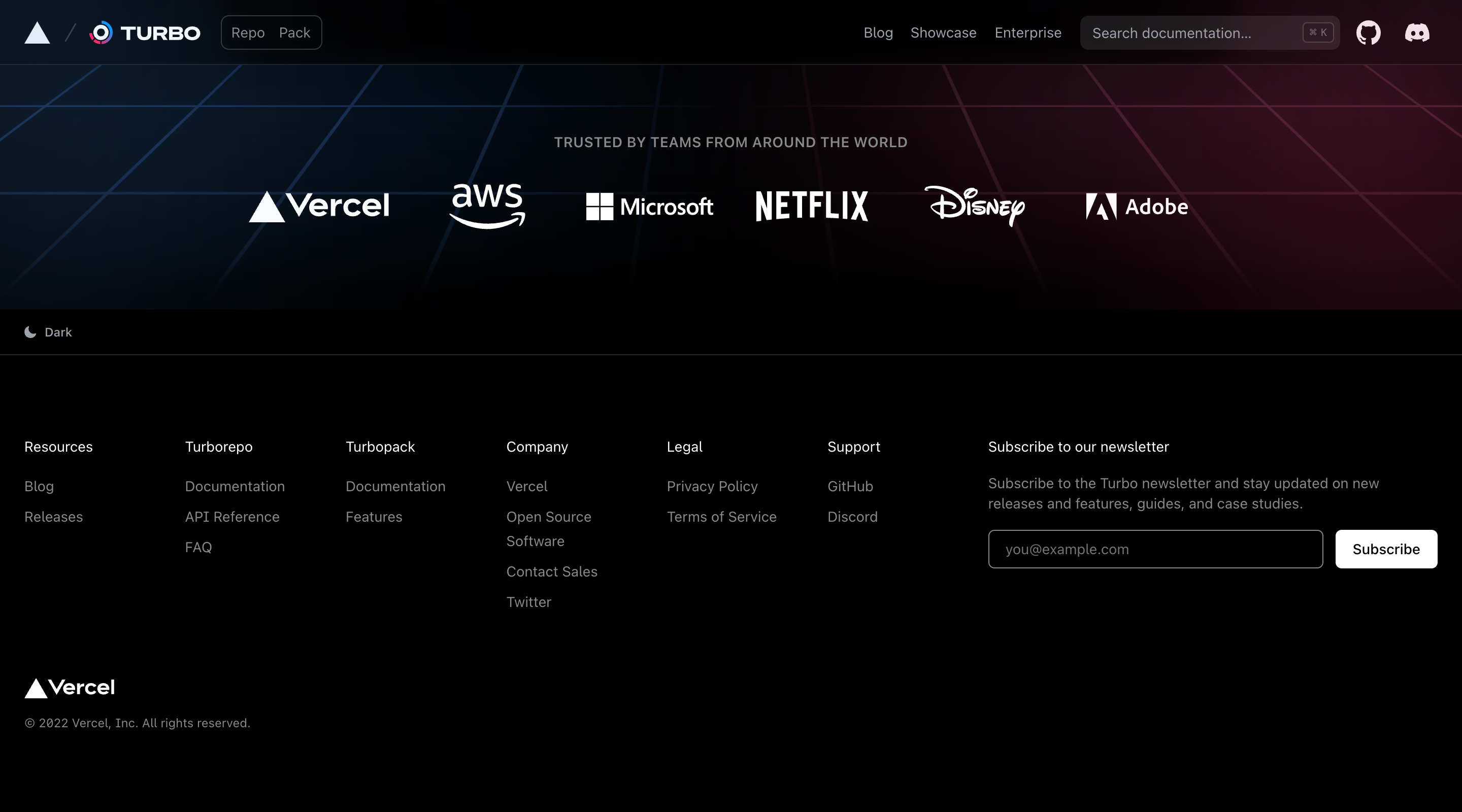
Task: Open the search documentation input field
Action: point(1210,33)
